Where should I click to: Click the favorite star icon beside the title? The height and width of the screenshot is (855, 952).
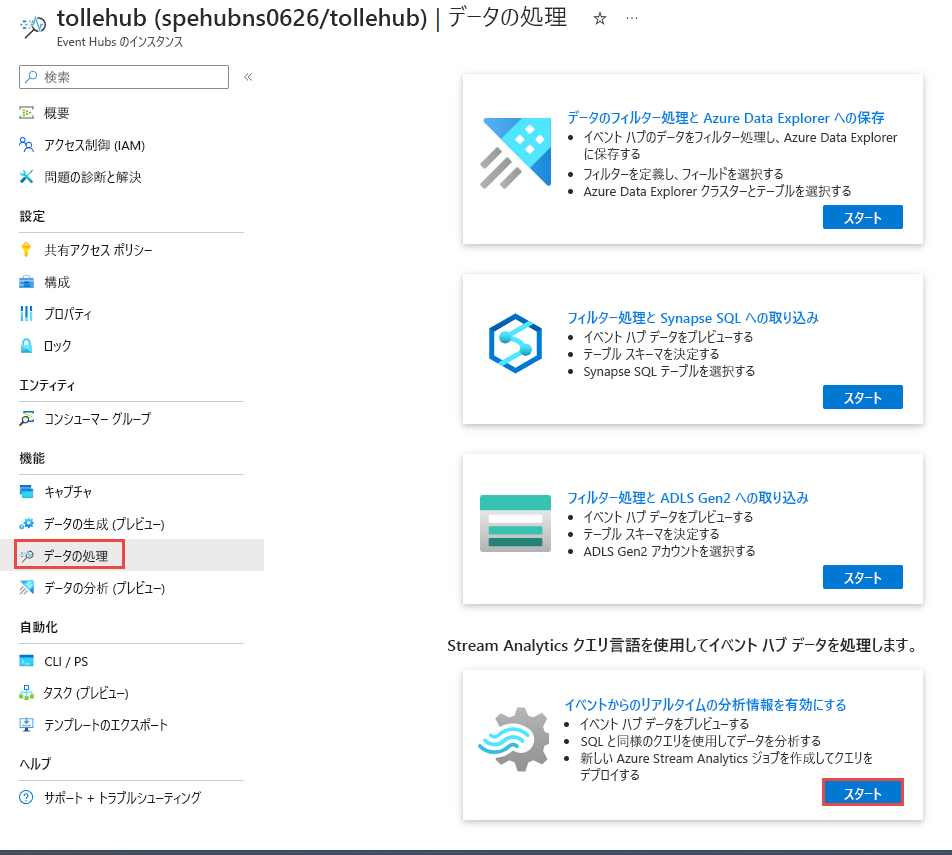coord(600,19)
